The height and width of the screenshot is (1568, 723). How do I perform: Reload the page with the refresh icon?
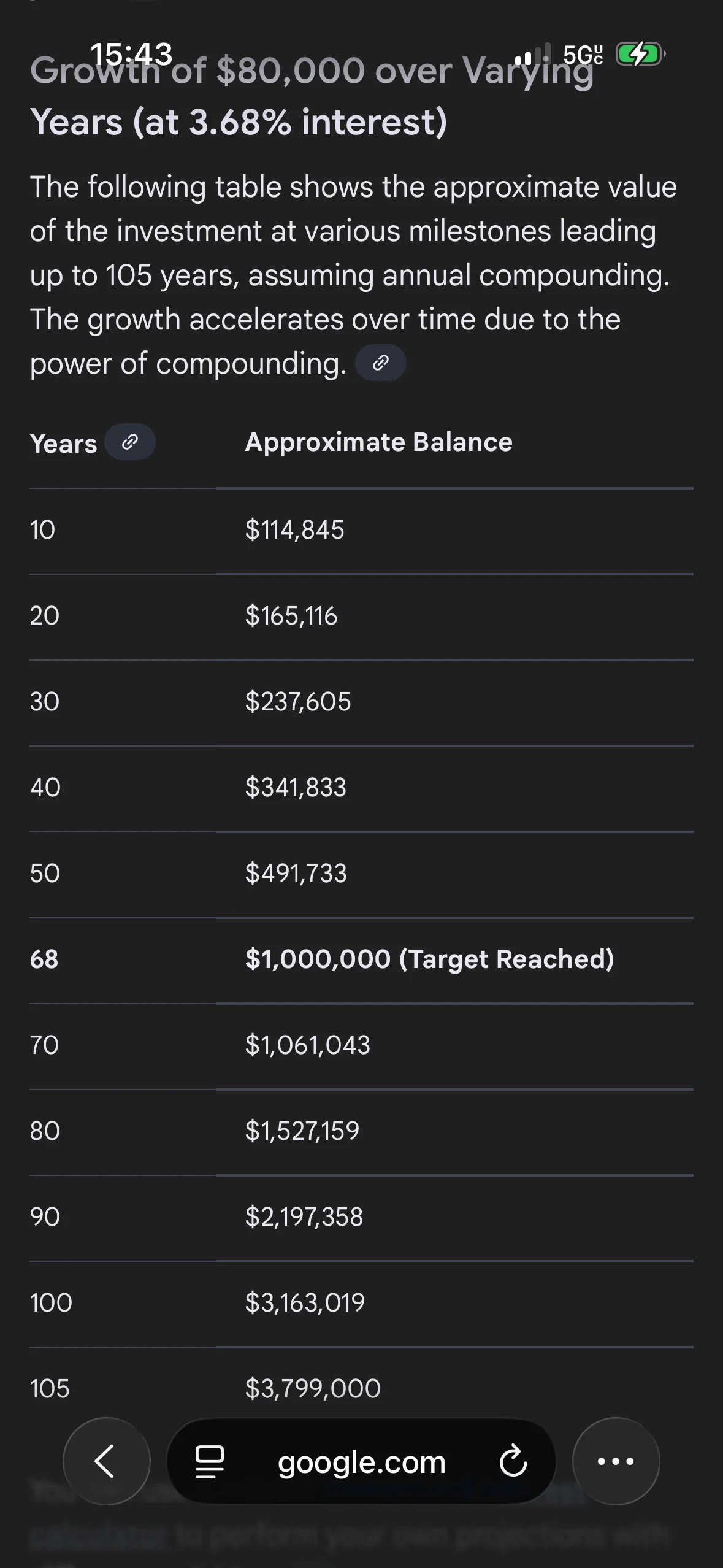[x=513, y=1461]
